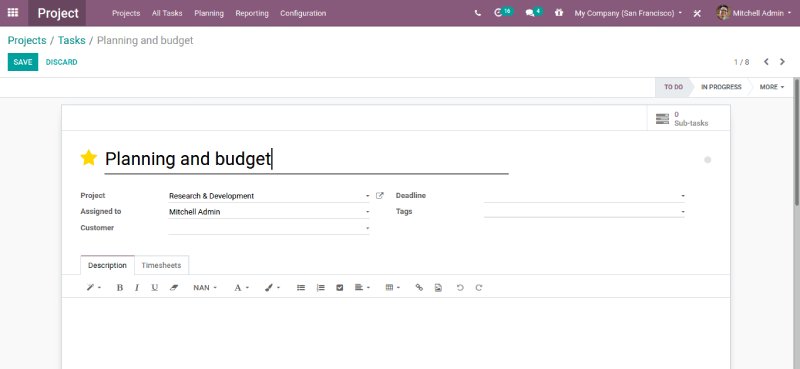Screen dimensions: 800x369
Task: Open Reporting menu
Action: [x=252, y=13]
